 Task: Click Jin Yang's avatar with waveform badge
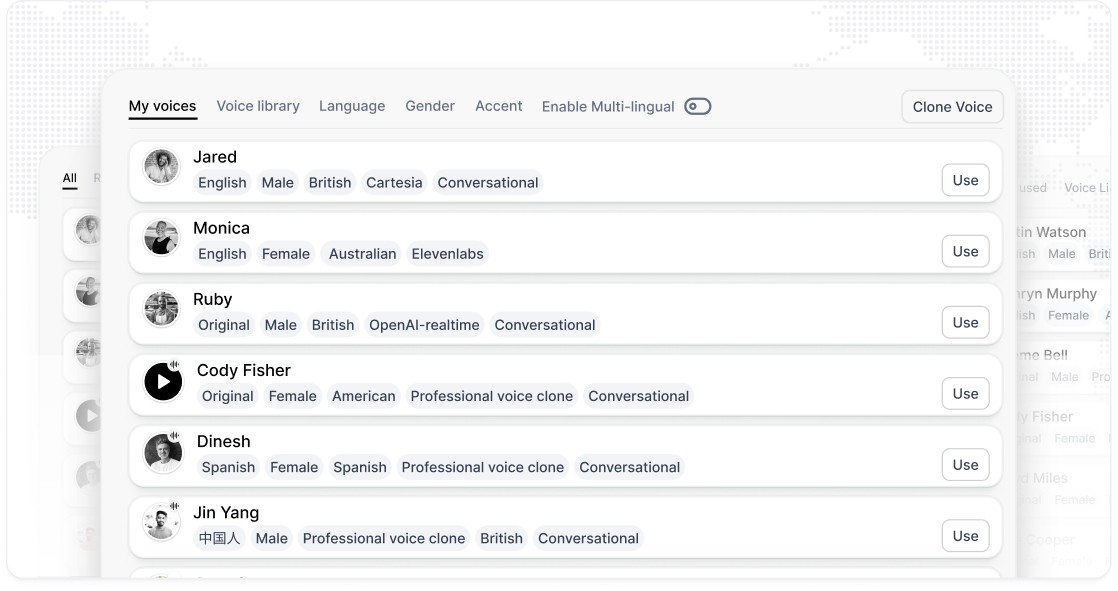[161, 522]
